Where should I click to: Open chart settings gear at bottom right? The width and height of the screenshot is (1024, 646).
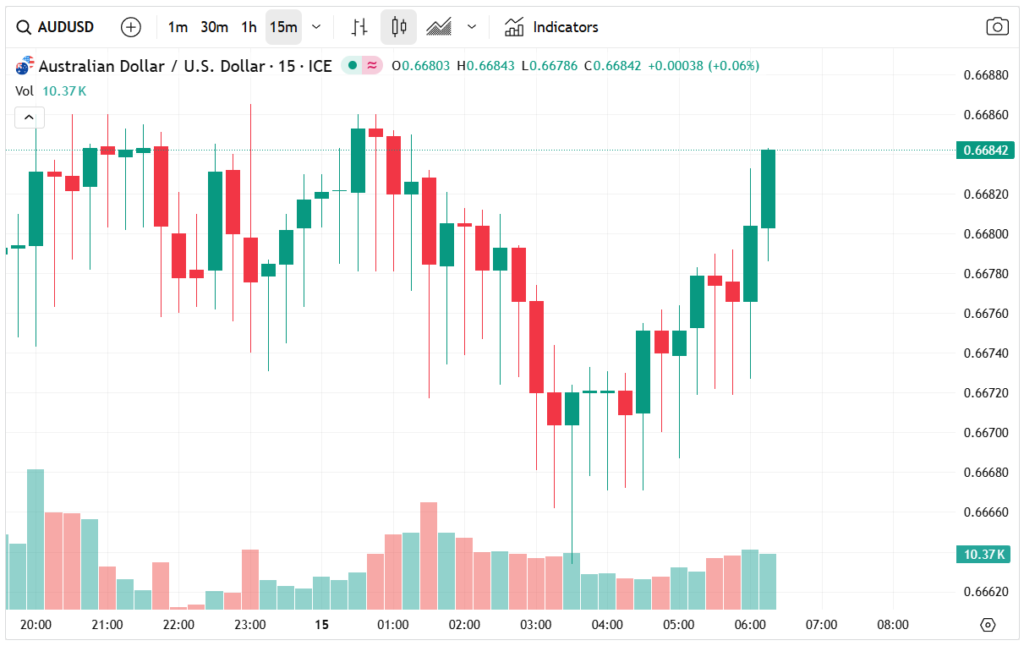tap(988, 625)
